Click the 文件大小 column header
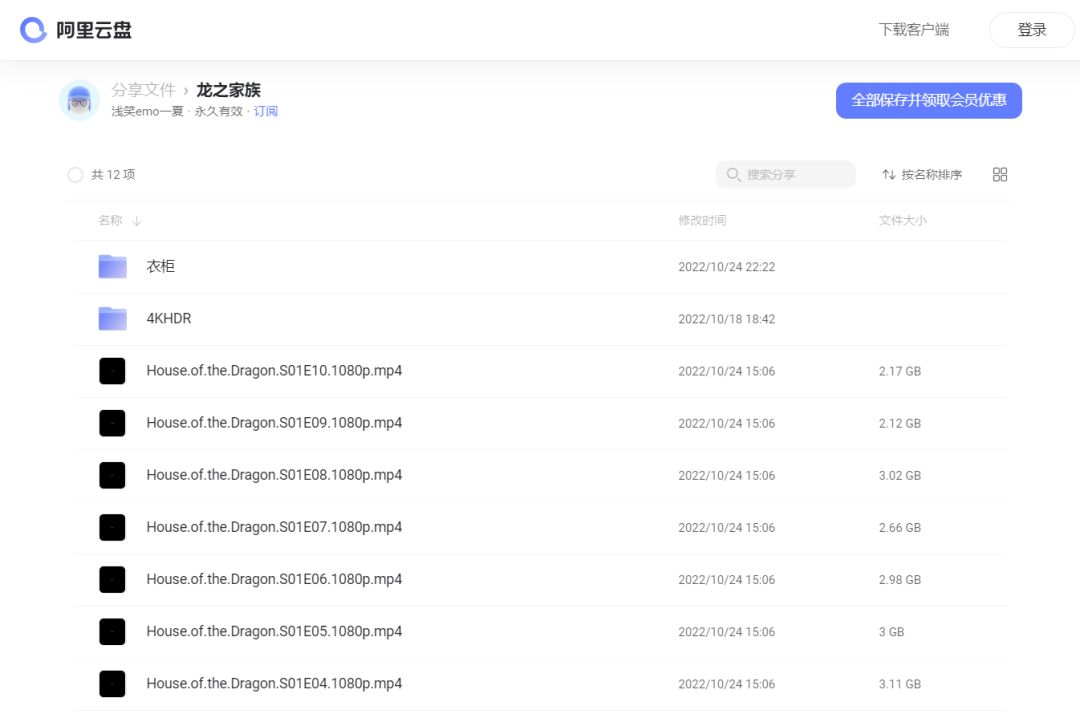This screenshot has height=714, width=1080. tap(902, 221)
